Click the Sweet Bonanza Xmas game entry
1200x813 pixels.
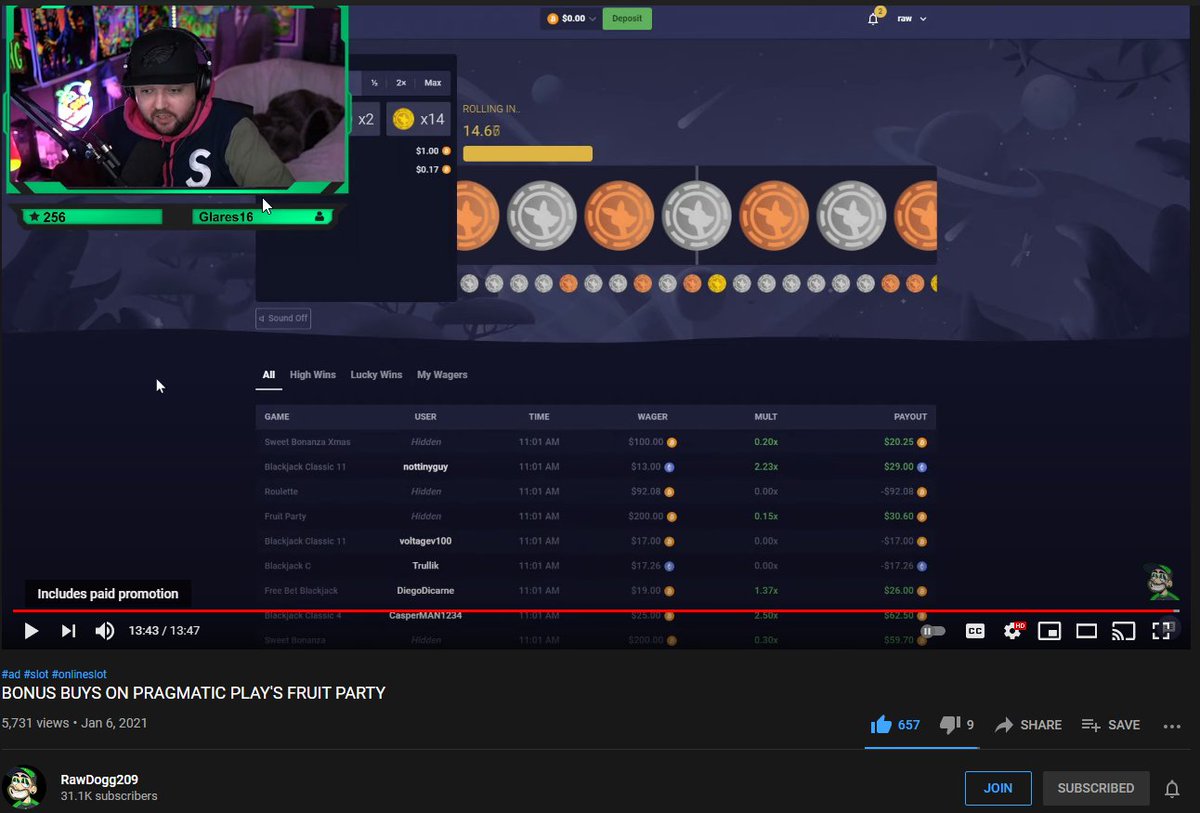pyautogui.click(x=307, y=442)
